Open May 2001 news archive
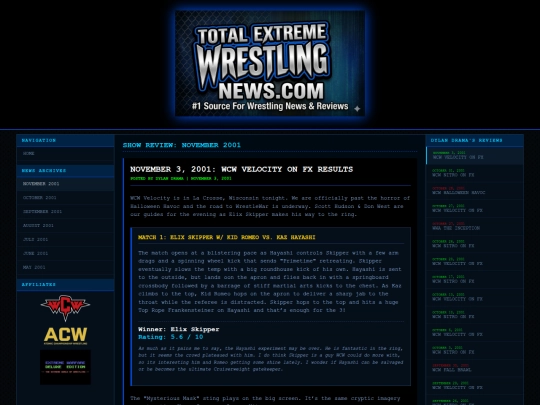This screenshot has width=540, height=405. (x=65, y=267)
